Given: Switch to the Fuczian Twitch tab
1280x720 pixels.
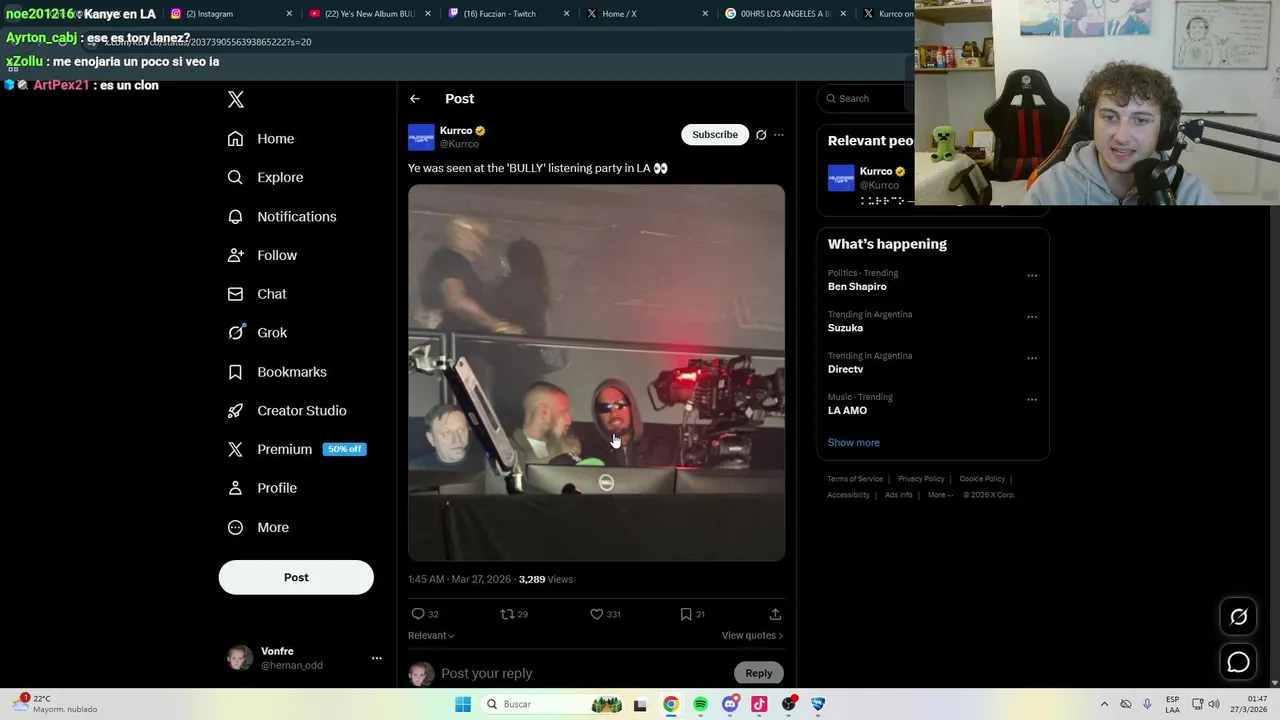Looking at the screenshot, I should pos(506,14).
